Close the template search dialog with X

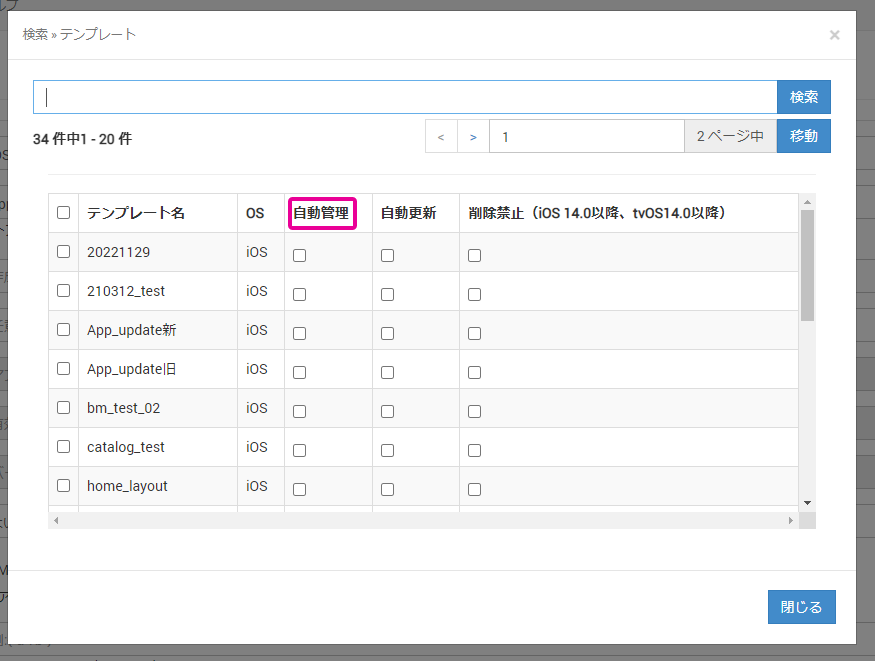point(834,35)
